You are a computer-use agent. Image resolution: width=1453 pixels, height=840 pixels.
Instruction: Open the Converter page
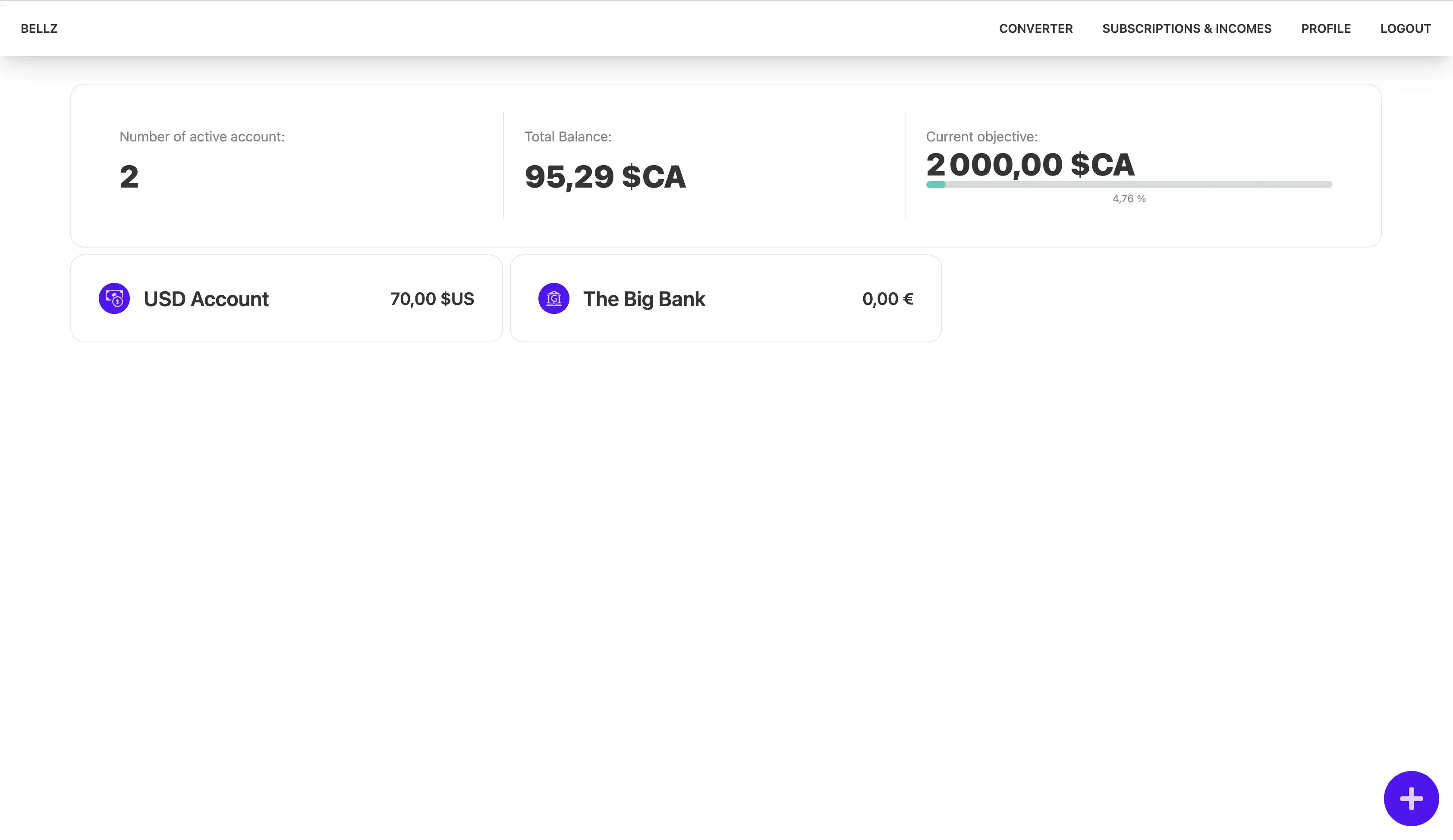point(1035,28)
